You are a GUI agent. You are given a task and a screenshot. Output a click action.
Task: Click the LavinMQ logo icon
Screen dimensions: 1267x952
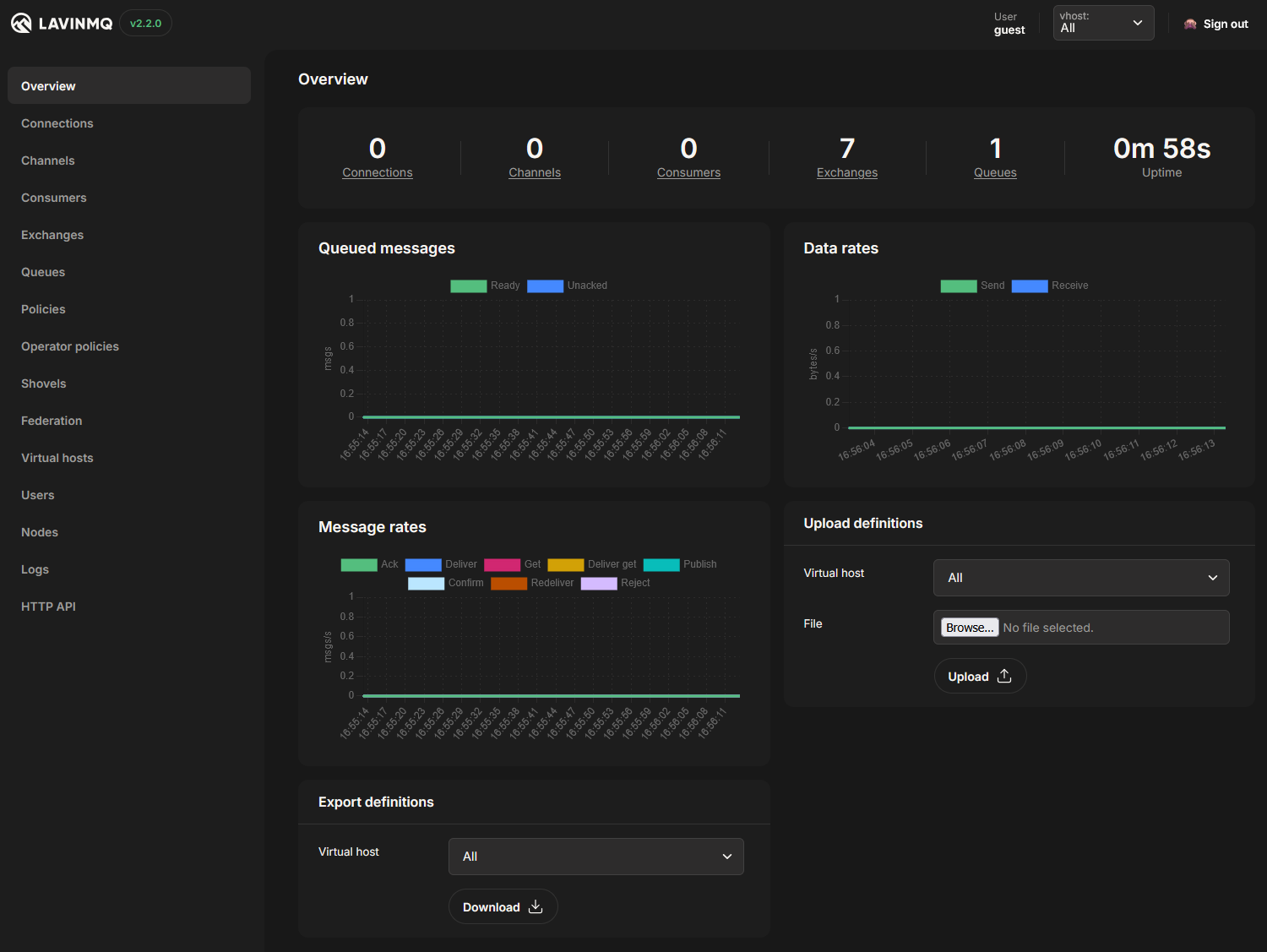coord(21,23)
